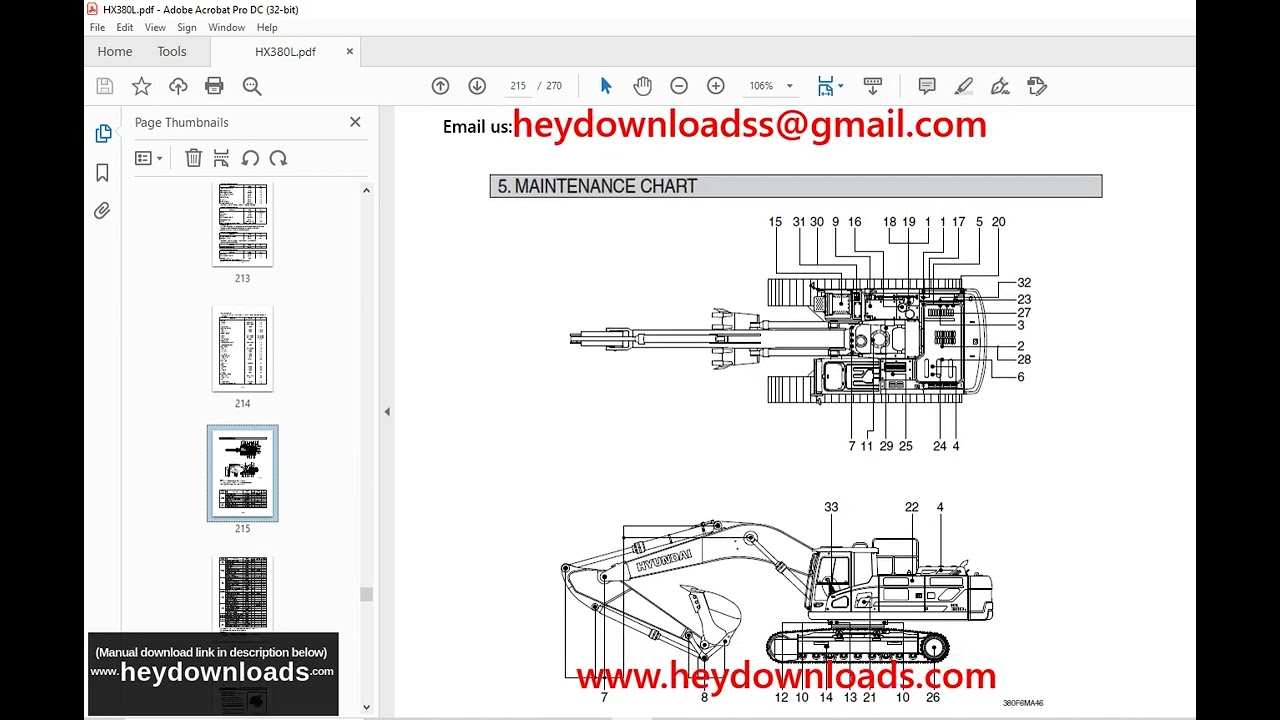1280x720 pixels.
Task: Click the insert/split pages icon in thumbnails
Action: (221, 158)
